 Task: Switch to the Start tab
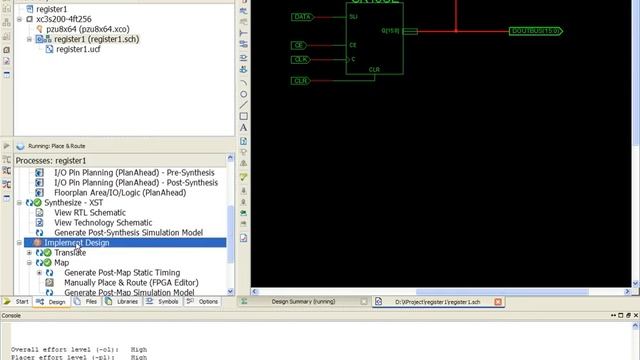point(16,302)
